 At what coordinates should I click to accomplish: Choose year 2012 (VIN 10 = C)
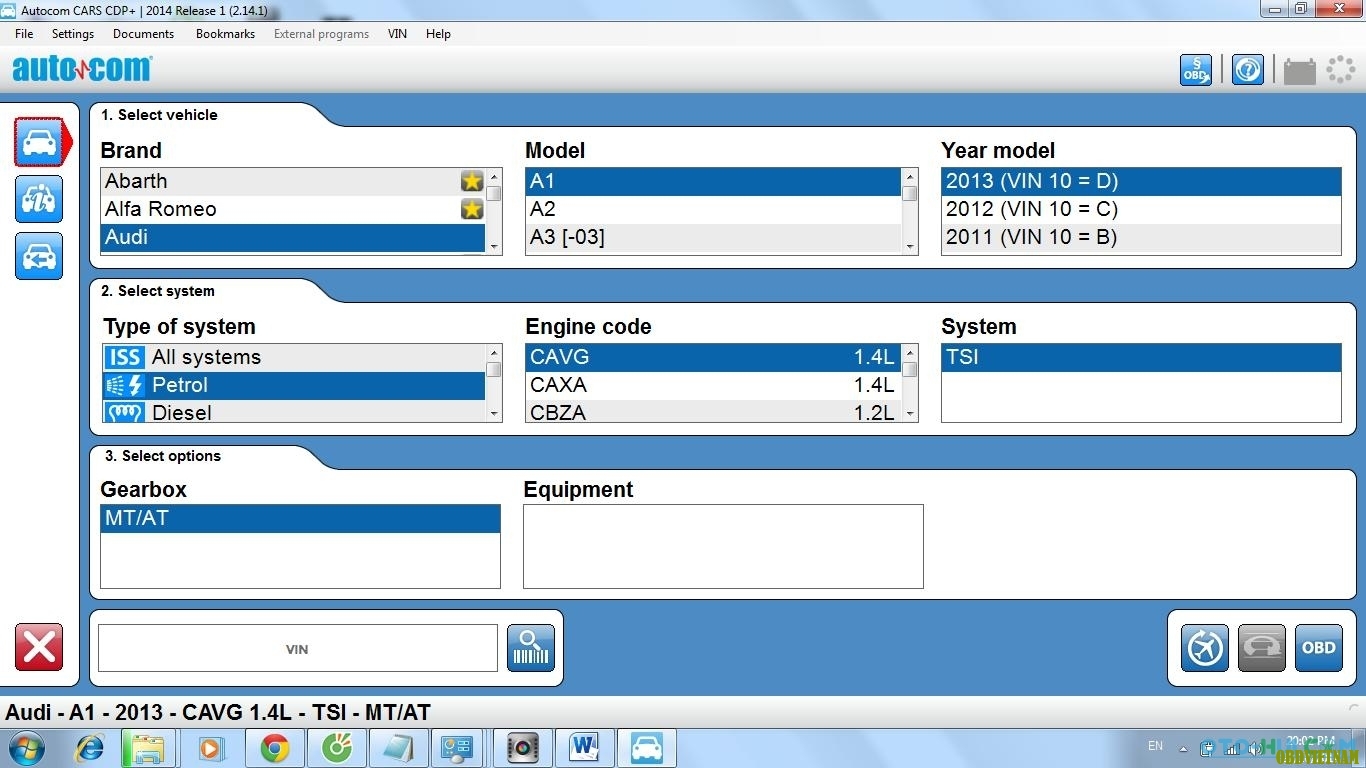pyautogui.click(x=1141, y=209)
